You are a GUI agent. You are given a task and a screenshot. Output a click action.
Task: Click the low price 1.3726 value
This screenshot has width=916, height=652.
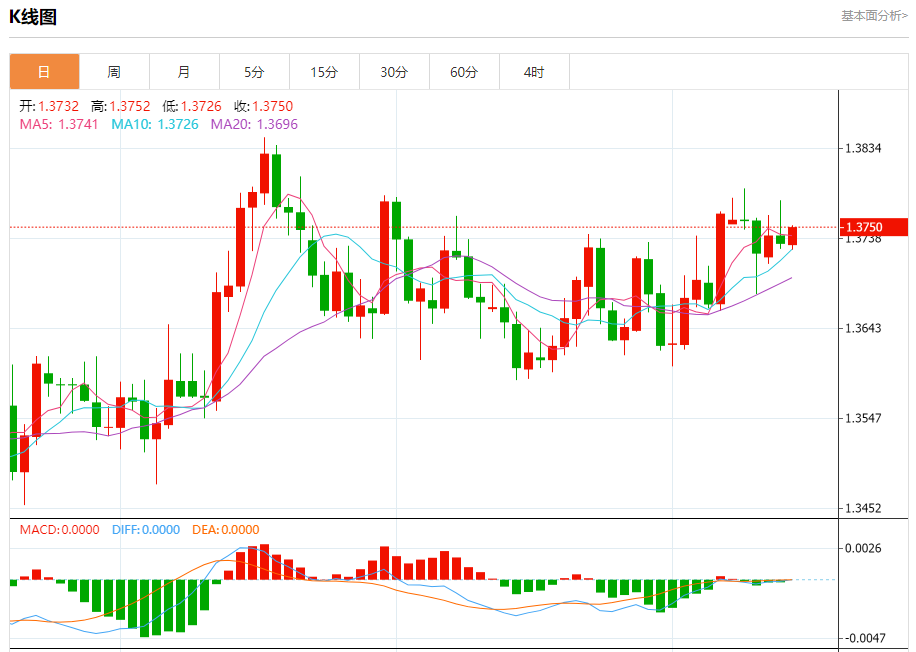(x=201, y=106)
